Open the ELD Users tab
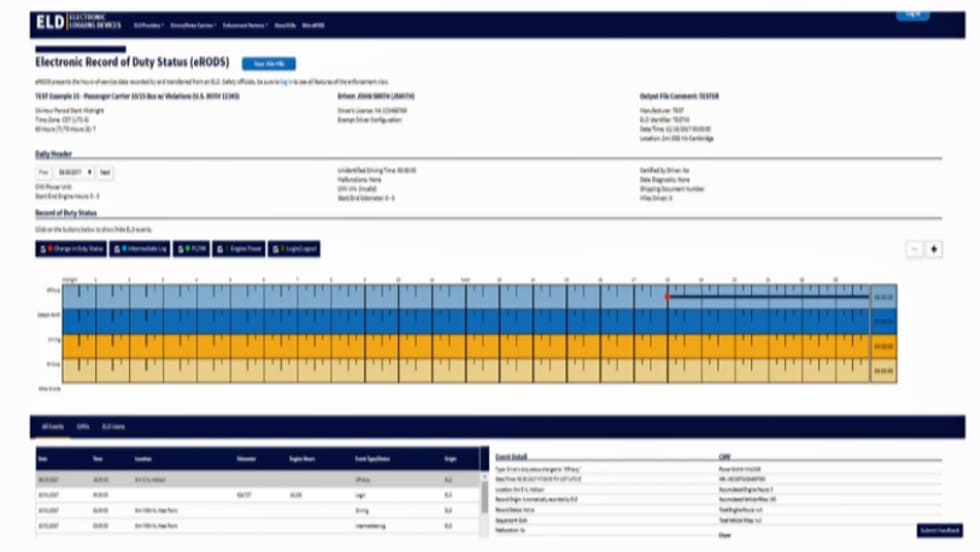The height and width of the screenshot is (552, 980). tap(115, 426)
